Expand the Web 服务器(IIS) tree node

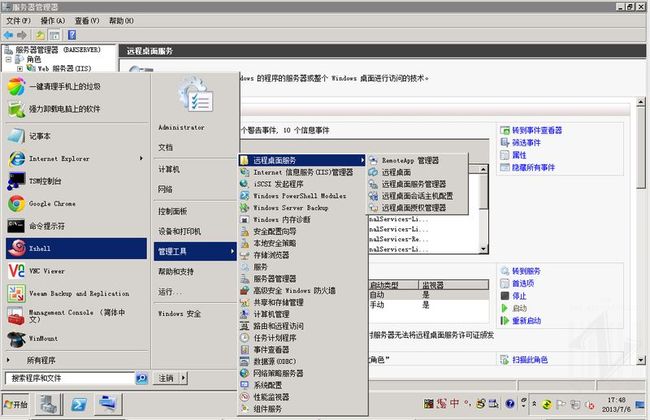pyautogui.click(x=19, y=68)
